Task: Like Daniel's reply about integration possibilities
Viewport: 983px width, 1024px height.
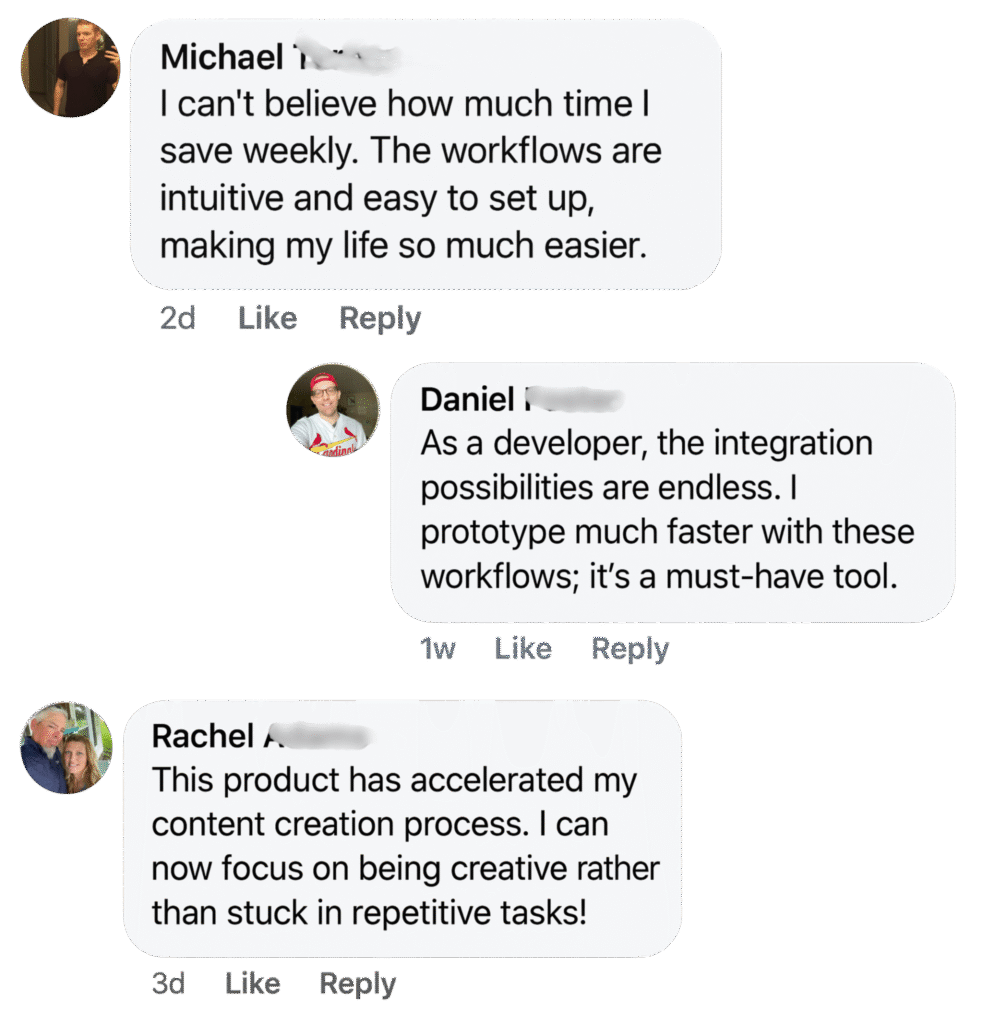Action: (x=522, y=649)
